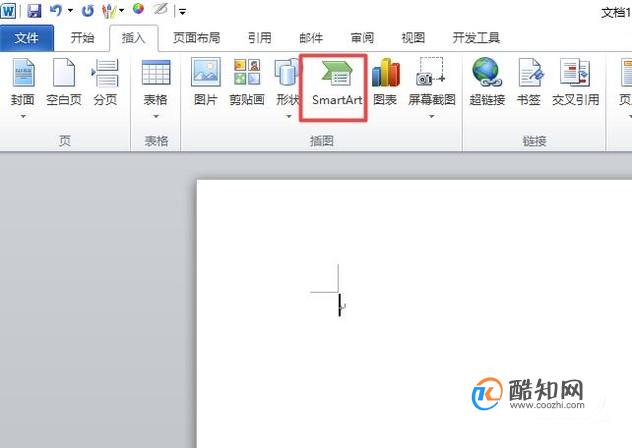
Task: Click the Redo/Repeat icon in quick access
Action: (87, 10)
